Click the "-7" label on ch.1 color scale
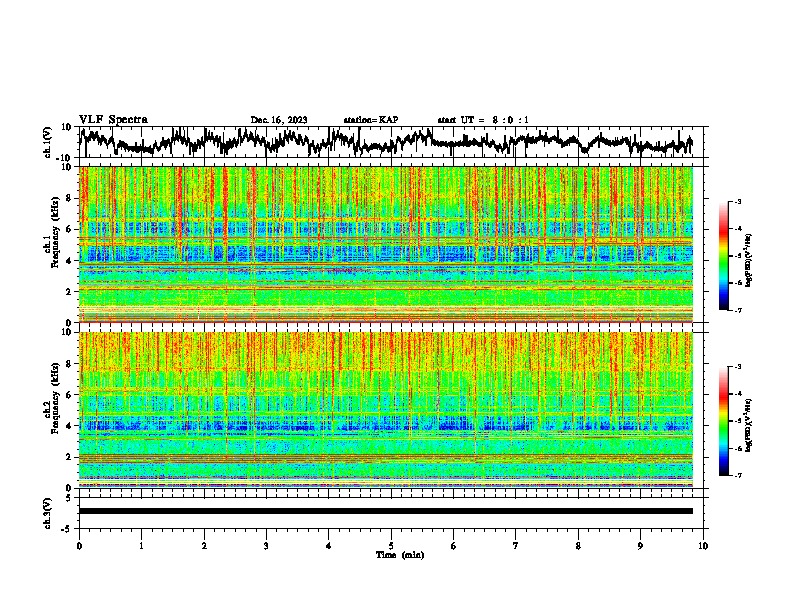Viewport: 792px width, 612px height. [737, 310]
